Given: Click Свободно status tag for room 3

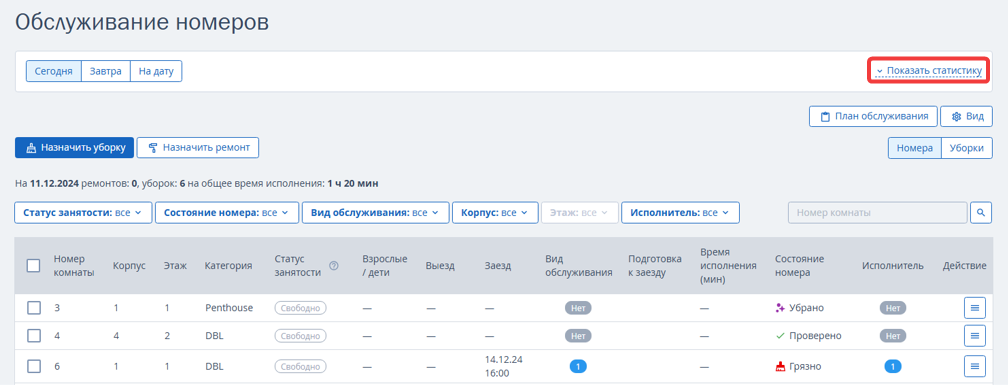Looking at the screenshot, I should point(300,308).
